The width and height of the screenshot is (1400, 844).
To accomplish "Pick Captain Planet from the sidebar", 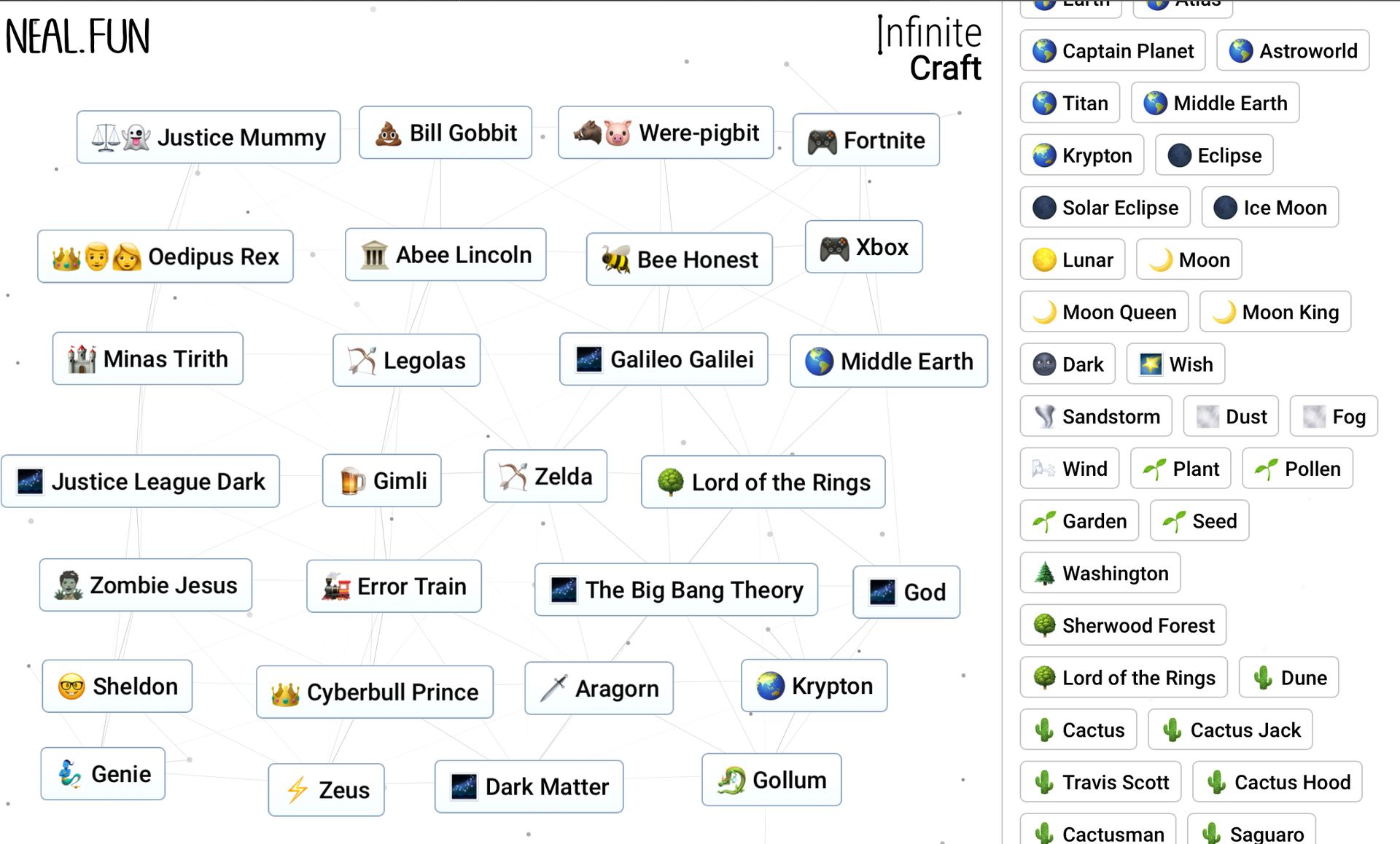I will (1112, 51).
